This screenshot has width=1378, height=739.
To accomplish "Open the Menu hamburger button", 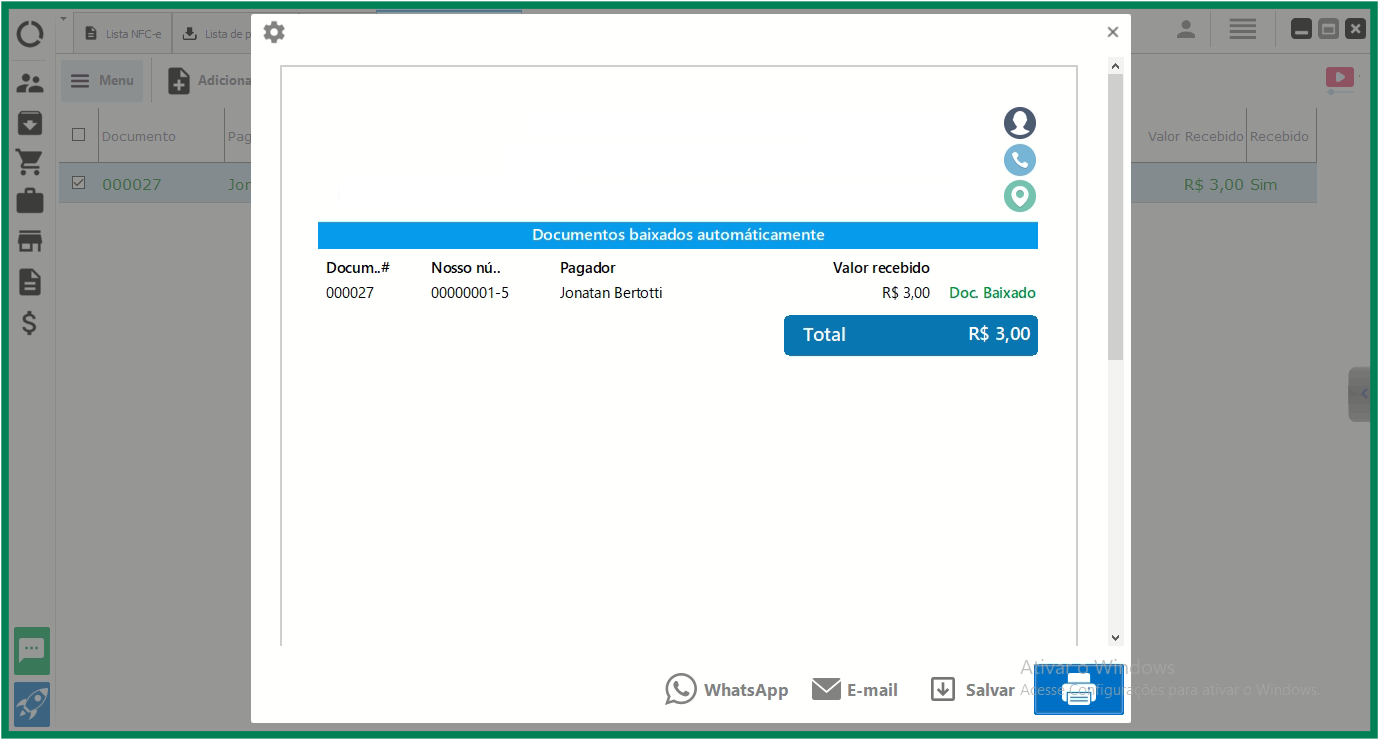I will [x=102, y=81].
